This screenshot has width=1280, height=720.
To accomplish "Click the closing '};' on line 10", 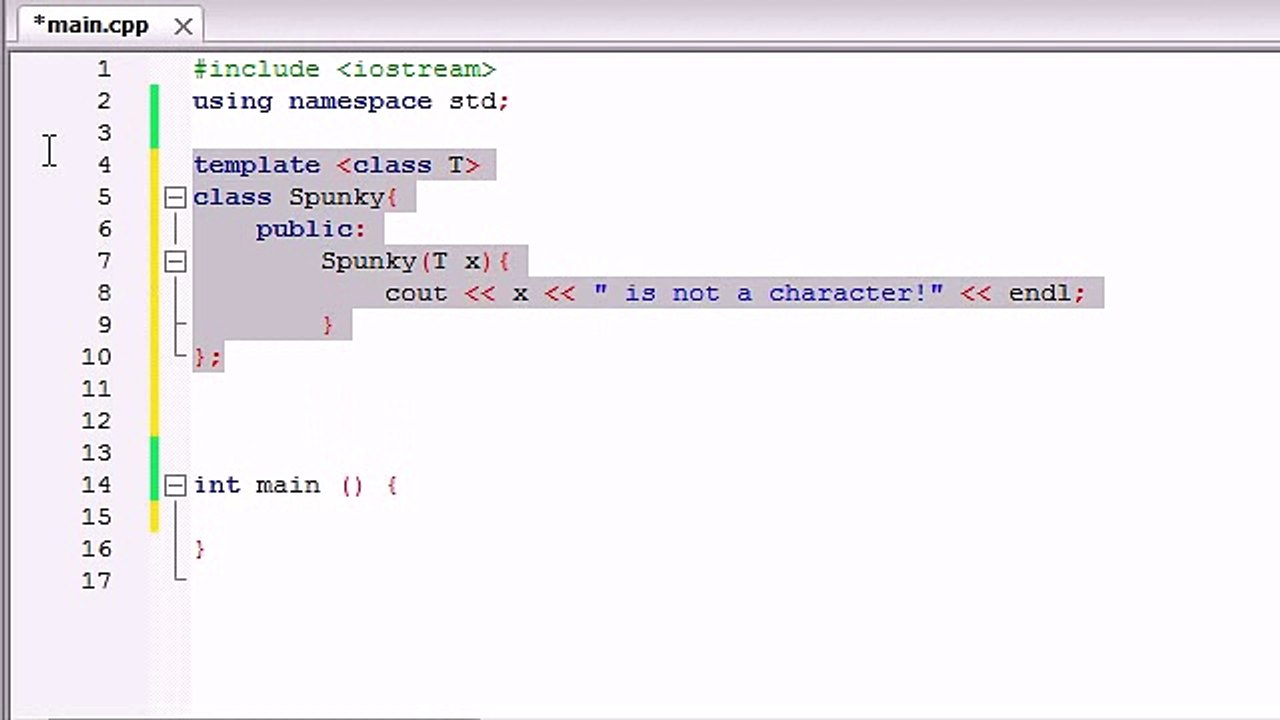I will pyautogui.click(x=207, y=357).
